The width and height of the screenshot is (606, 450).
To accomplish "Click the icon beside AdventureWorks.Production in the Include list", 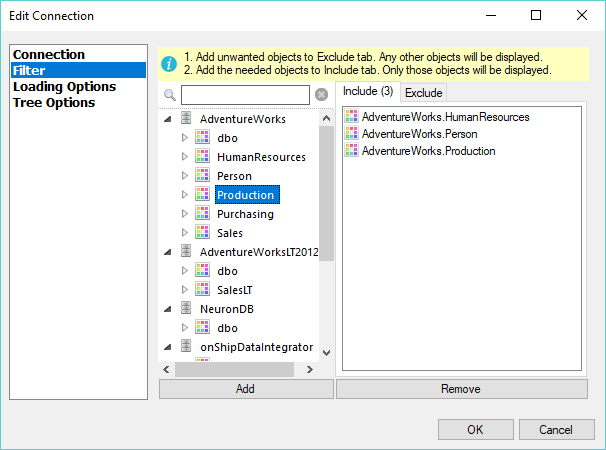I will pos(351,150).
